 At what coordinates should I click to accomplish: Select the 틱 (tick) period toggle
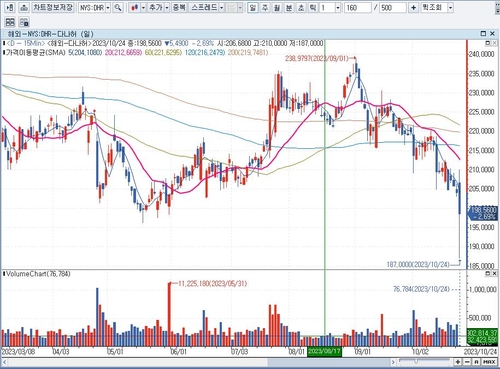coord(313,8)
